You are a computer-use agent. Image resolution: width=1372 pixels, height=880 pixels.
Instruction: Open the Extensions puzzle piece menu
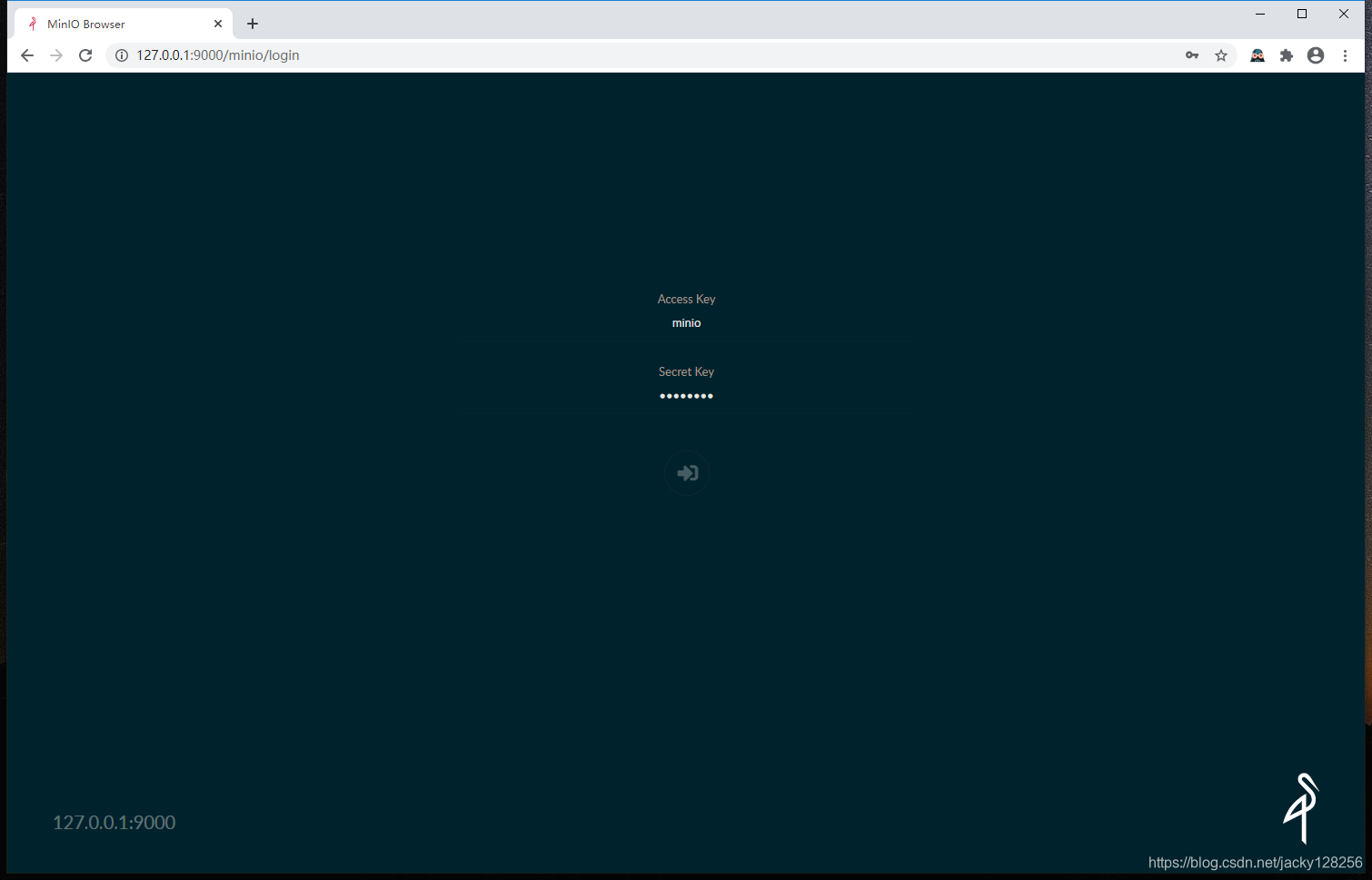click(1287, 55)
